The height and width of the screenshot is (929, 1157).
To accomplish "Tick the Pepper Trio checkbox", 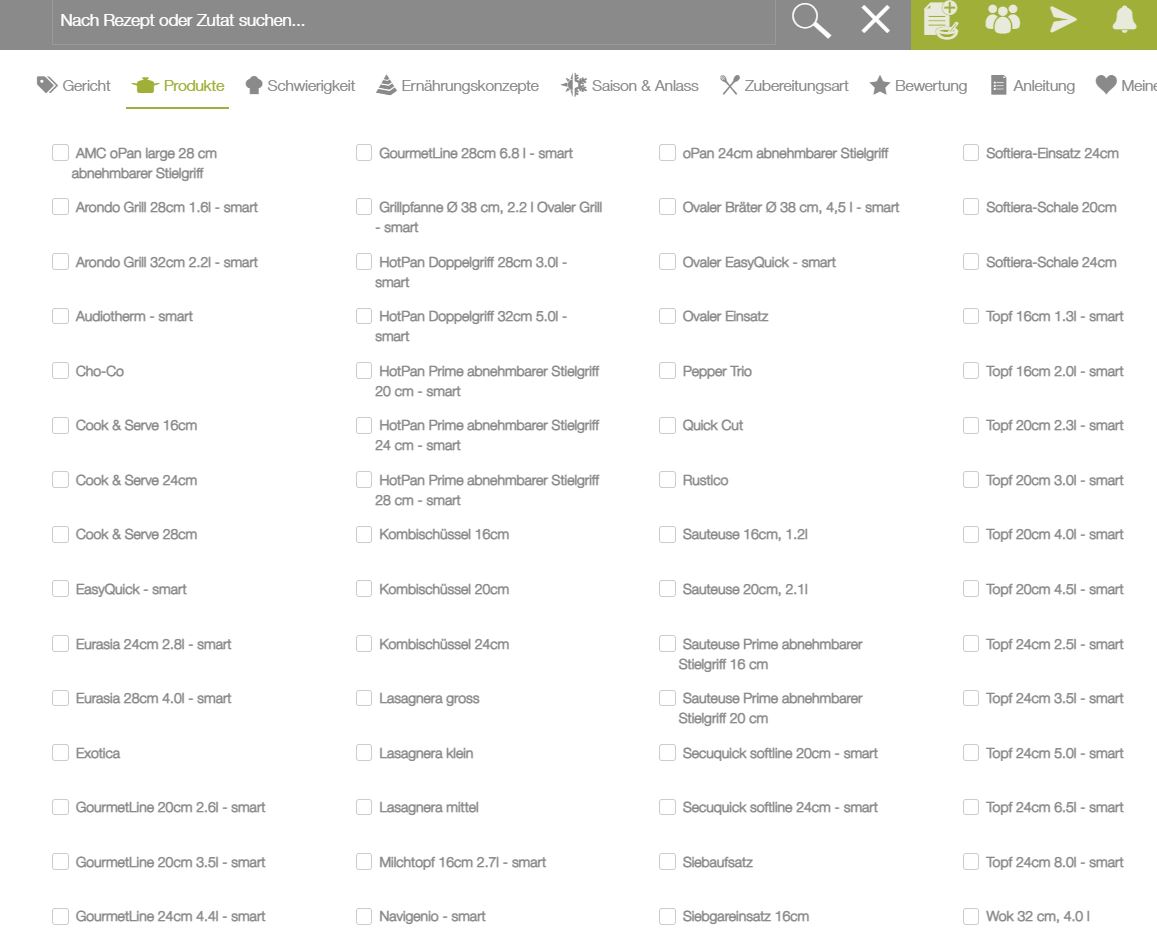I will pyautogui.click(x=667, y=370).
